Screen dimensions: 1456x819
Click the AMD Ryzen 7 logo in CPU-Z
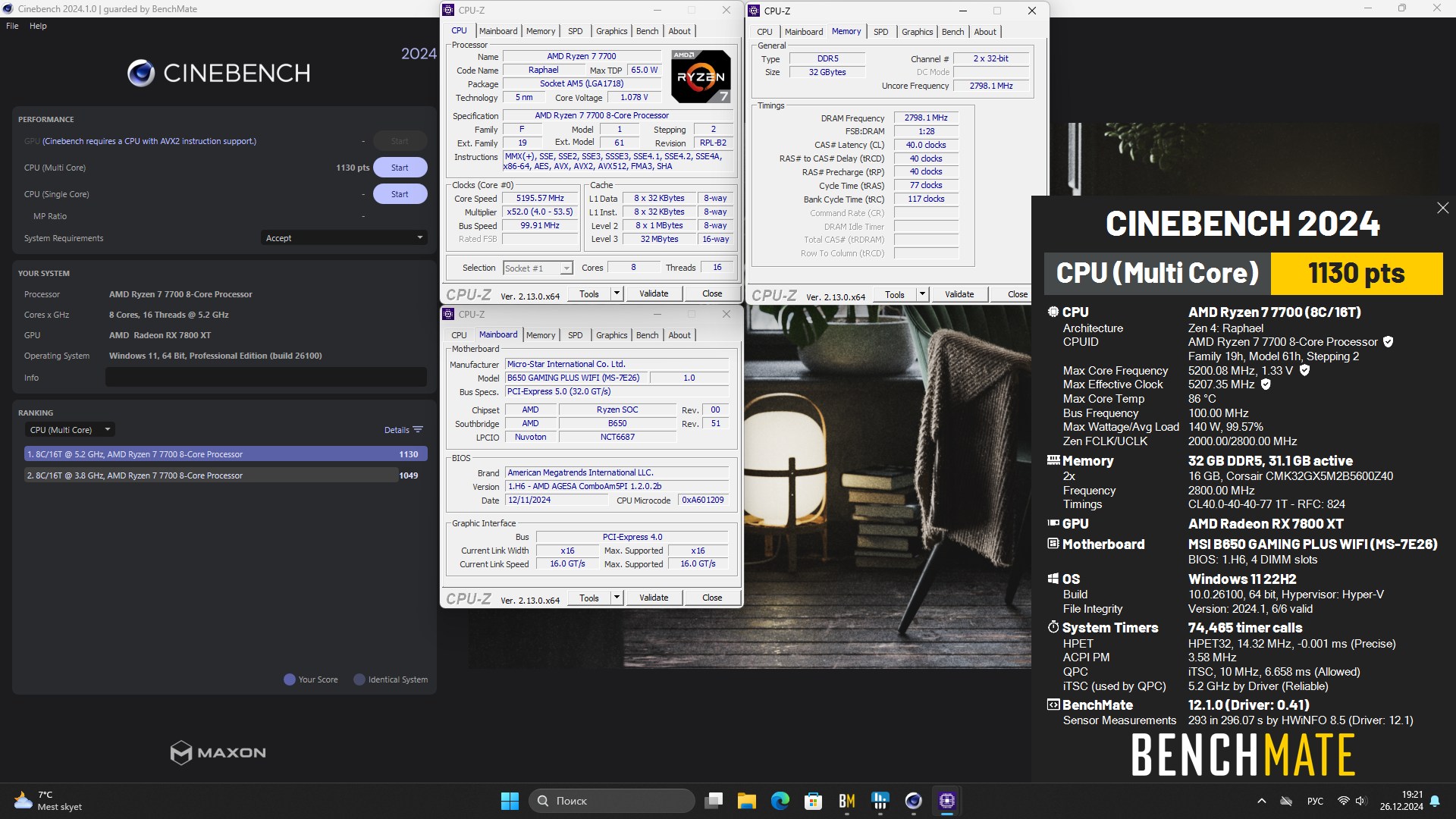(x=701, y=76)
